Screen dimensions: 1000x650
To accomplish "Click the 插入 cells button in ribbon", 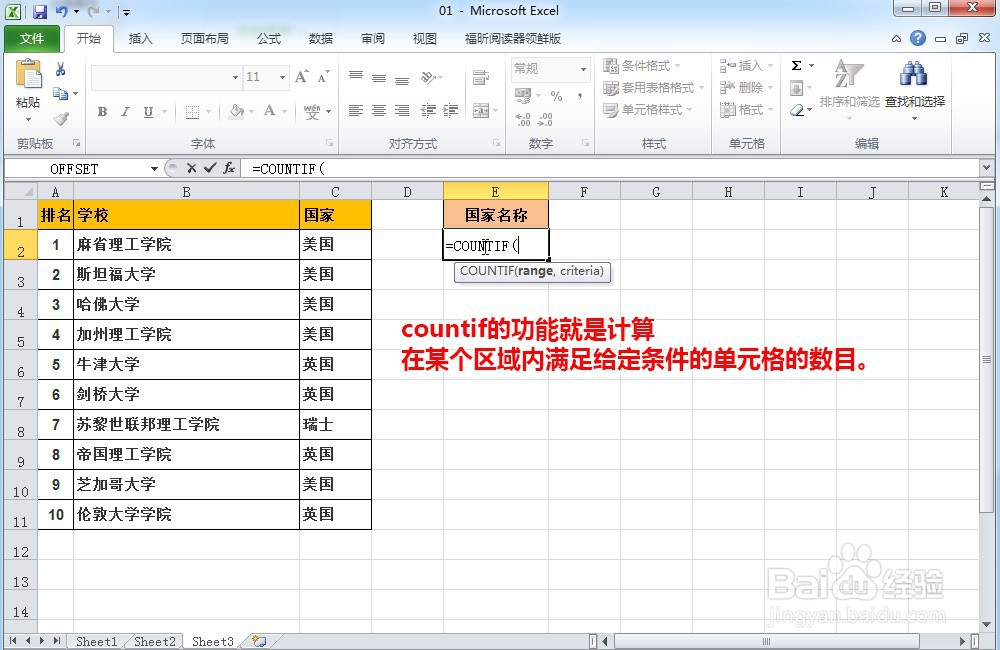I will 746,66.
